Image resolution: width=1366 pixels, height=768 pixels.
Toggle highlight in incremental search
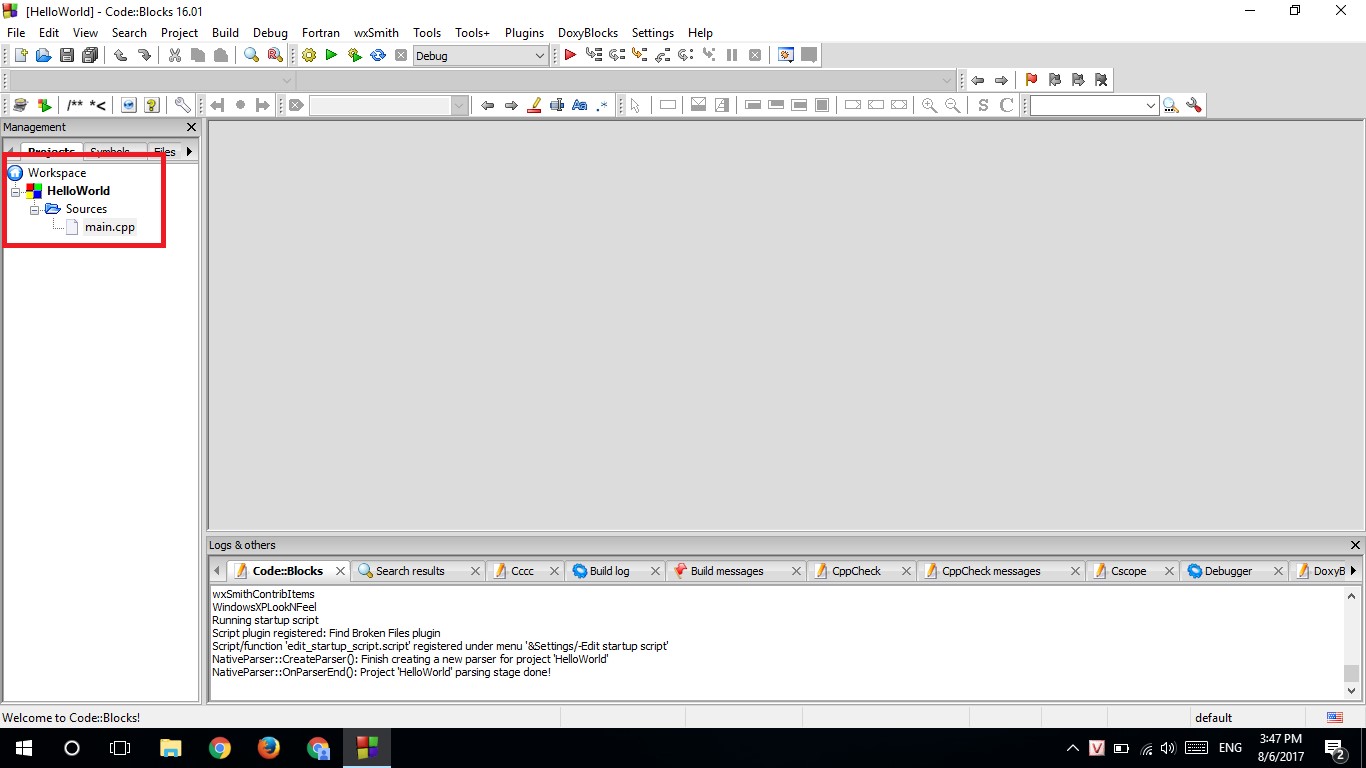coord(534,105)
